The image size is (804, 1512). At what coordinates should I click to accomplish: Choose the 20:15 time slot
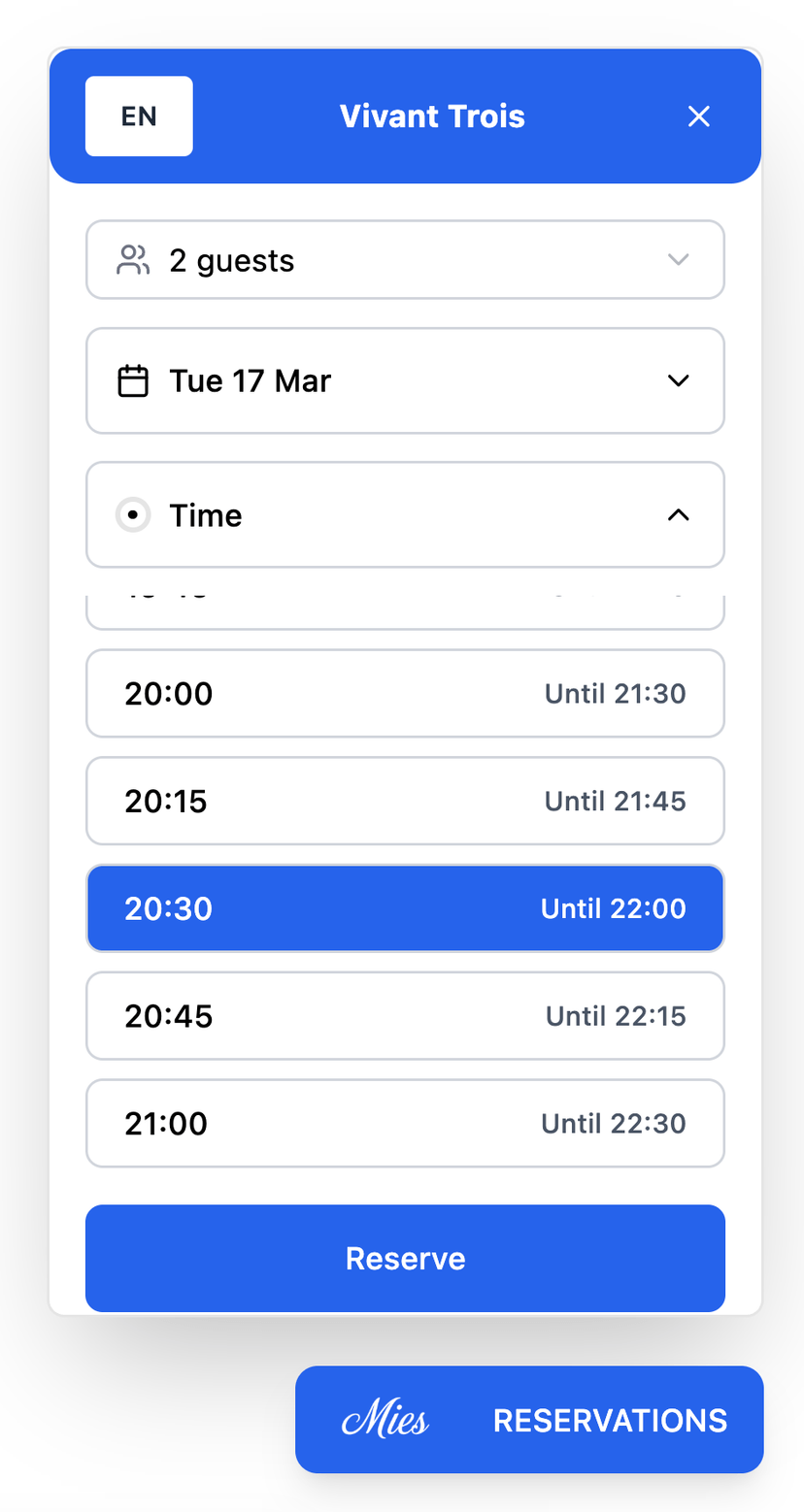[405, 802]
